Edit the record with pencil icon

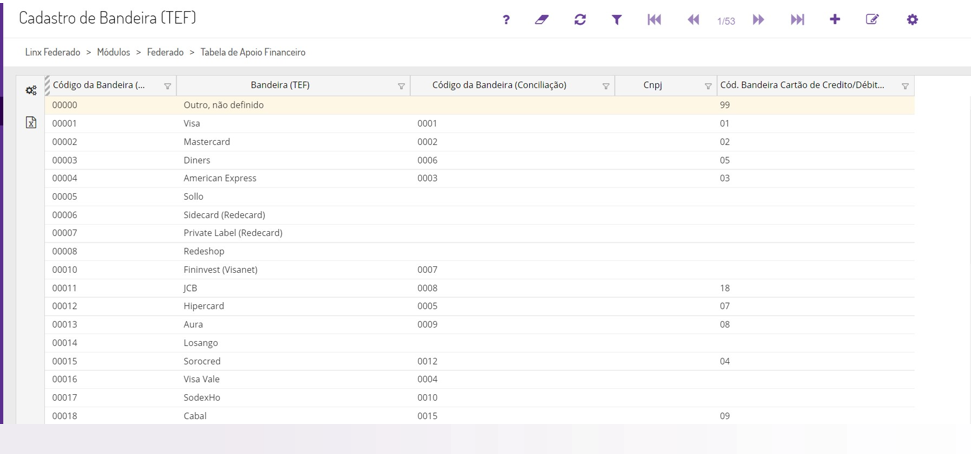872,20
